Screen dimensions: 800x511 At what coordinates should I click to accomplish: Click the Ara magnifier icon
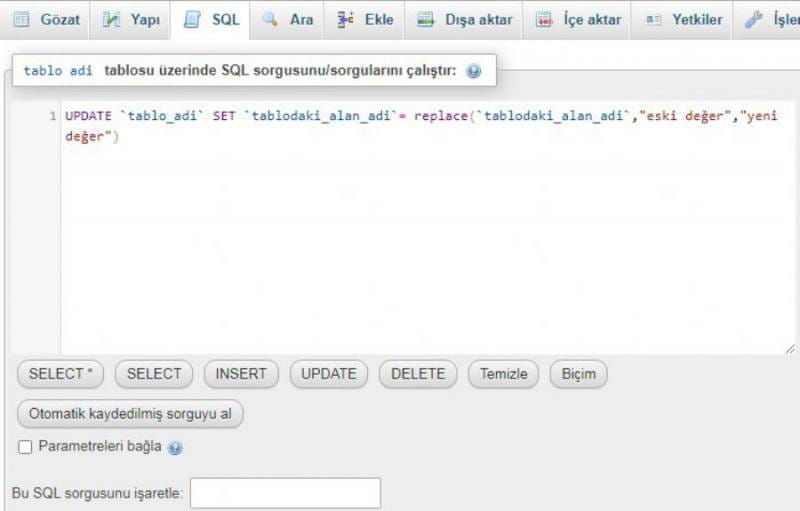pos(270,19)
